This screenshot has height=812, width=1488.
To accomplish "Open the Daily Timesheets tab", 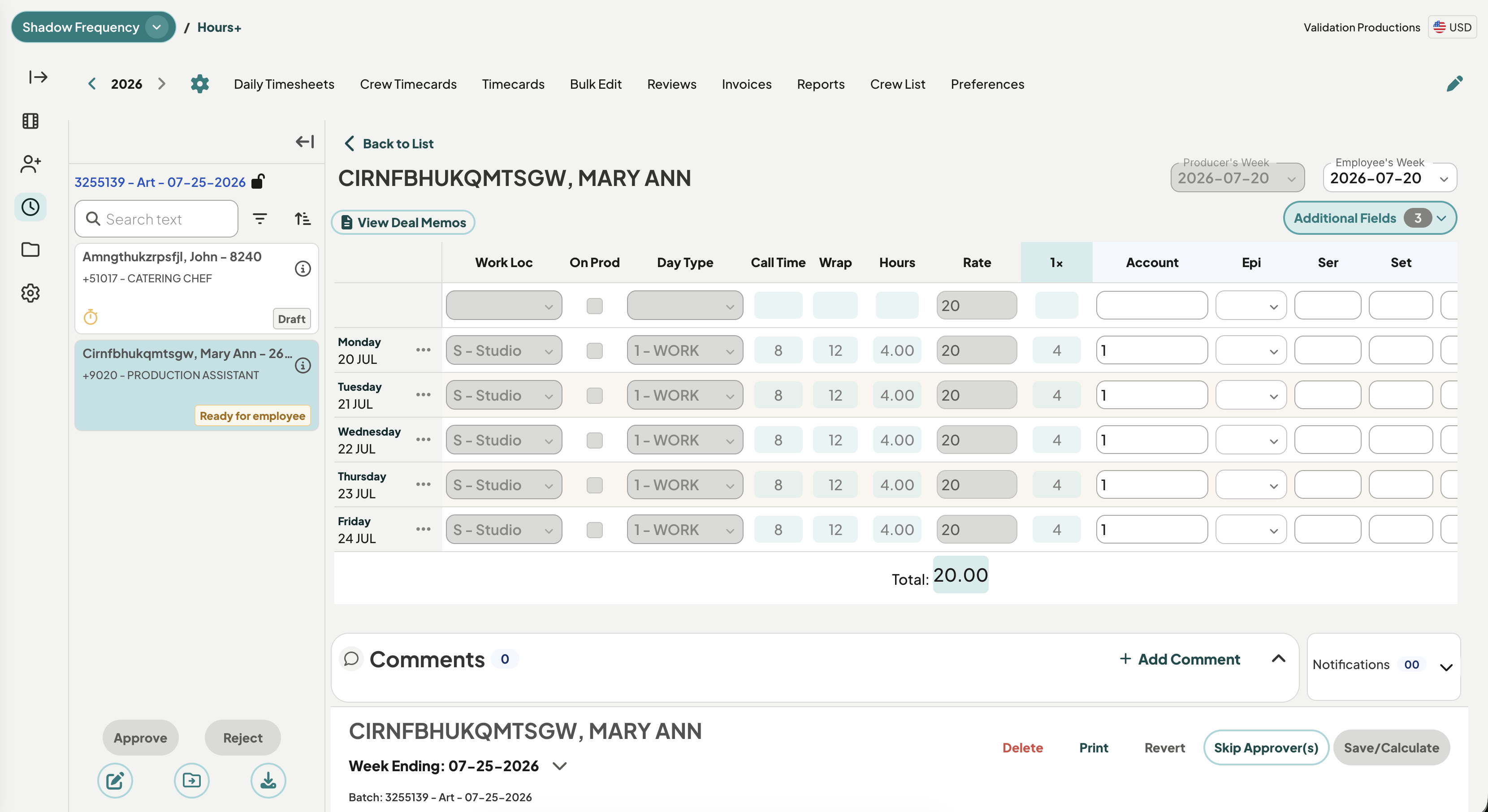I will tap(284, 84).
